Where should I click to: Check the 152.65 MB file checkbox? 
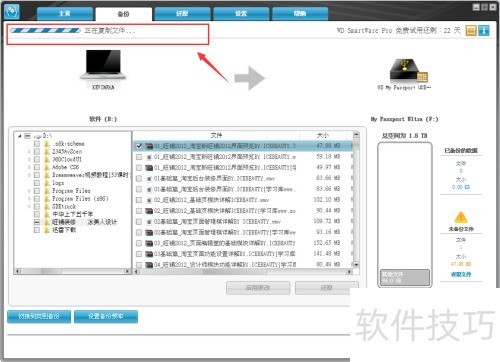coord(139,243)
